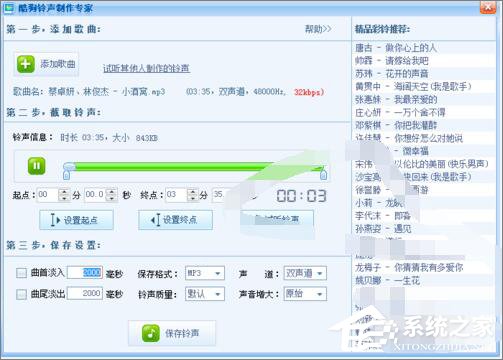Select 苏玮 - 花开的声音 in the recommended list

392,74
